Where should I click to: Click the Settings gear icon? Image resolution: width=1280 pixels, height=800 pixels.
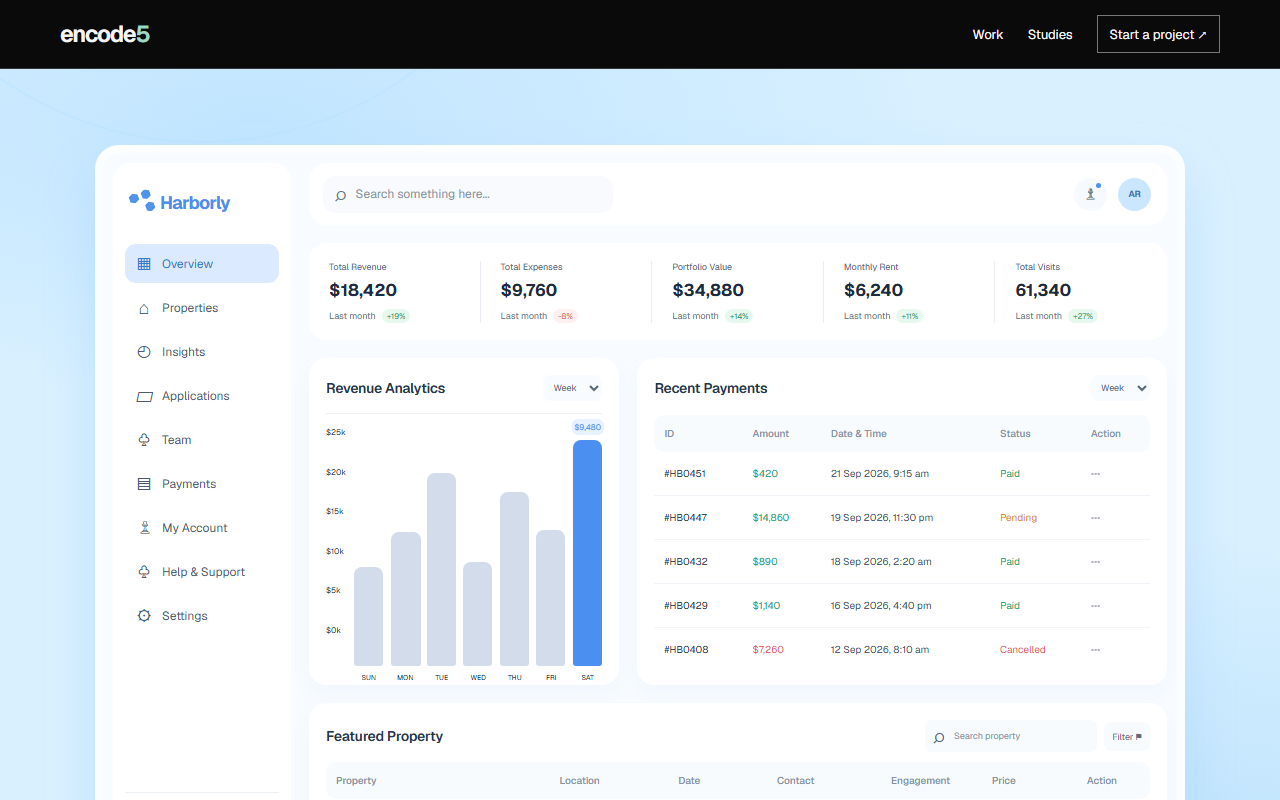(144, 616)
